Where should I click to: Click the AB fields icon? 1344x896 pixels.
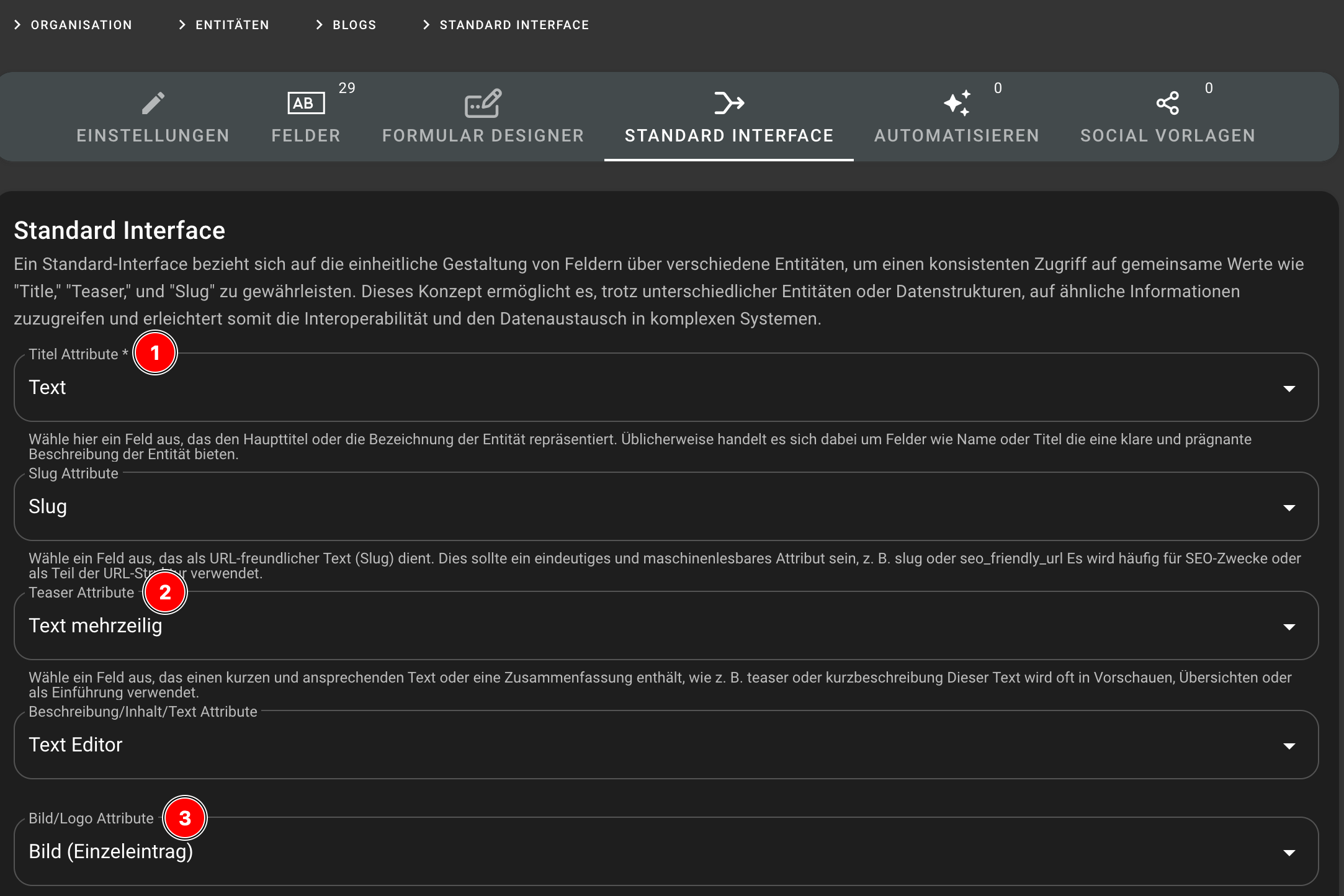pyautogui.click(x=306, y=103)
